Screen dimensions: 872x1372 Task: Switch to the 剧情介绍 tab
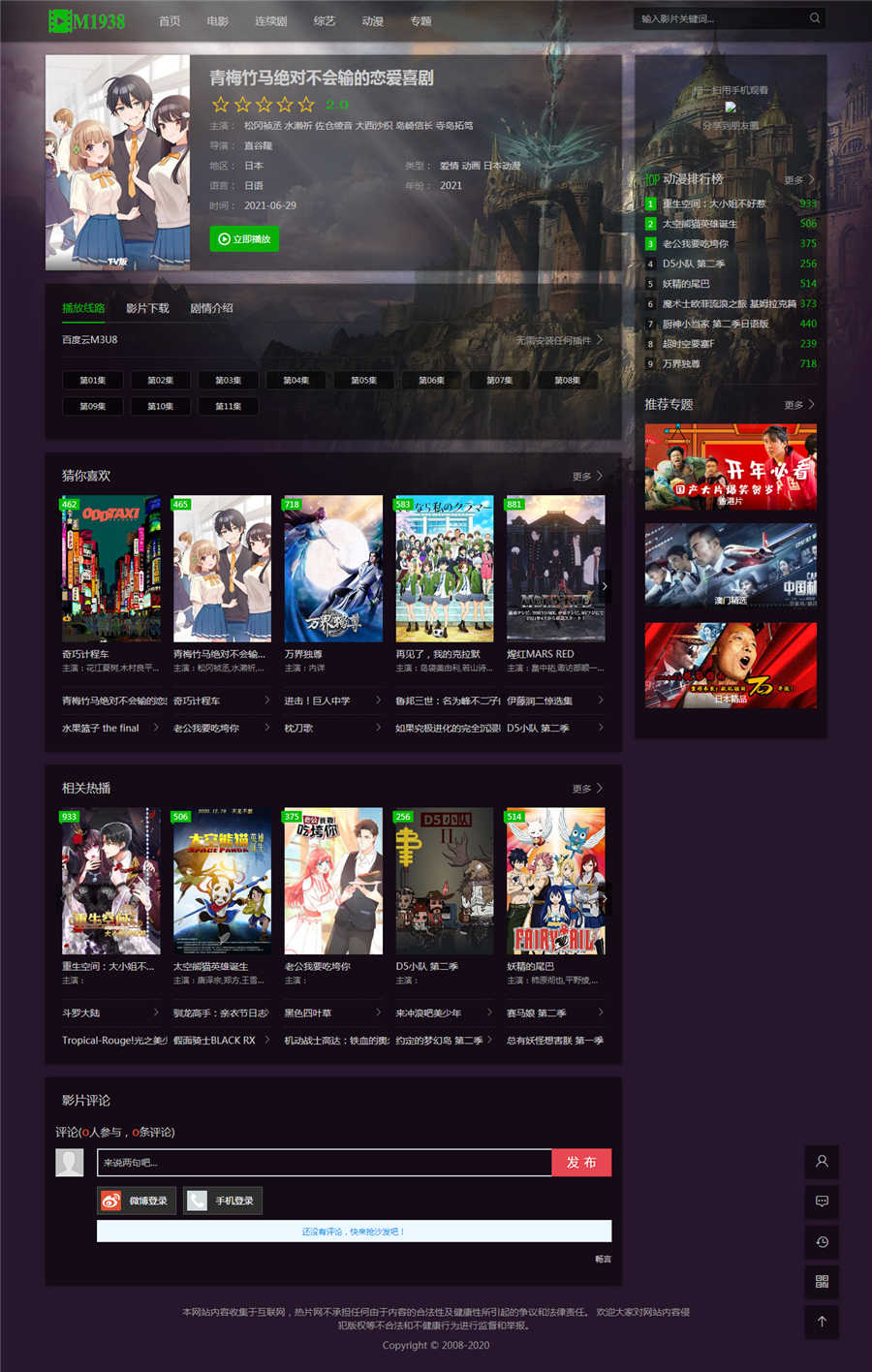tap(211, 308)
